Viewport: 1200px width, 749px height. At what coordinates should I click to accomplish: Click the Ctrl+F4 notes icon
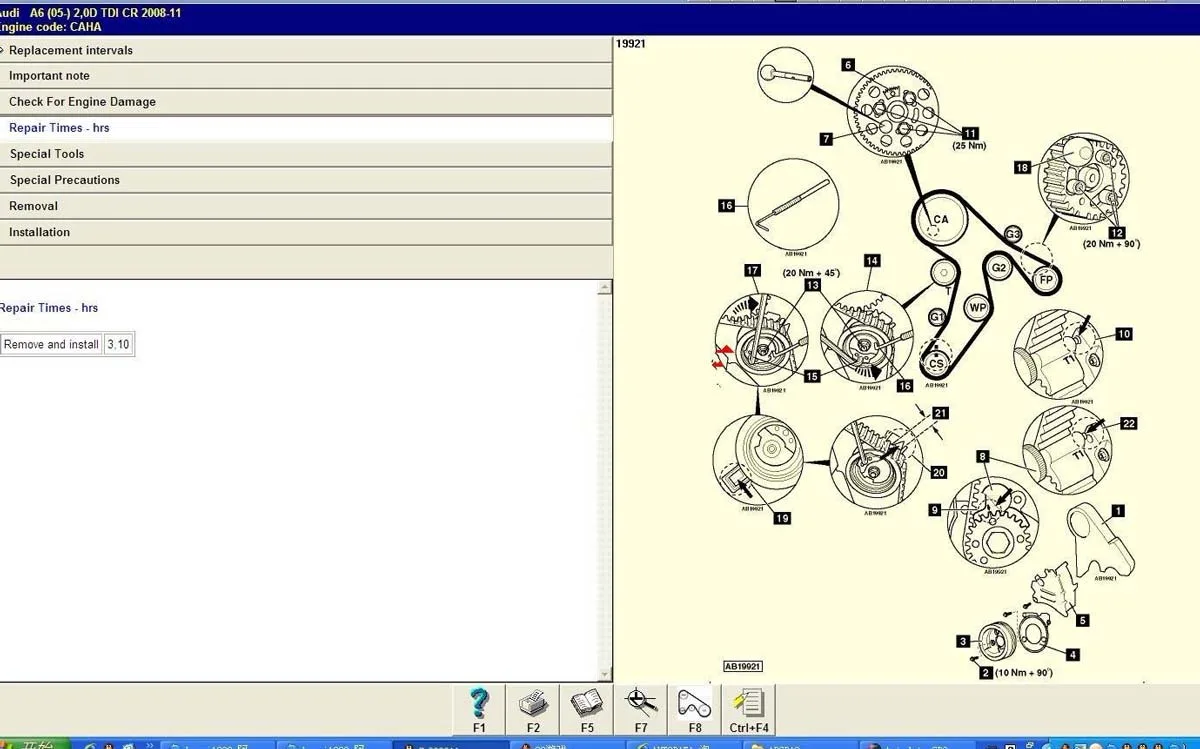[749, 710]
